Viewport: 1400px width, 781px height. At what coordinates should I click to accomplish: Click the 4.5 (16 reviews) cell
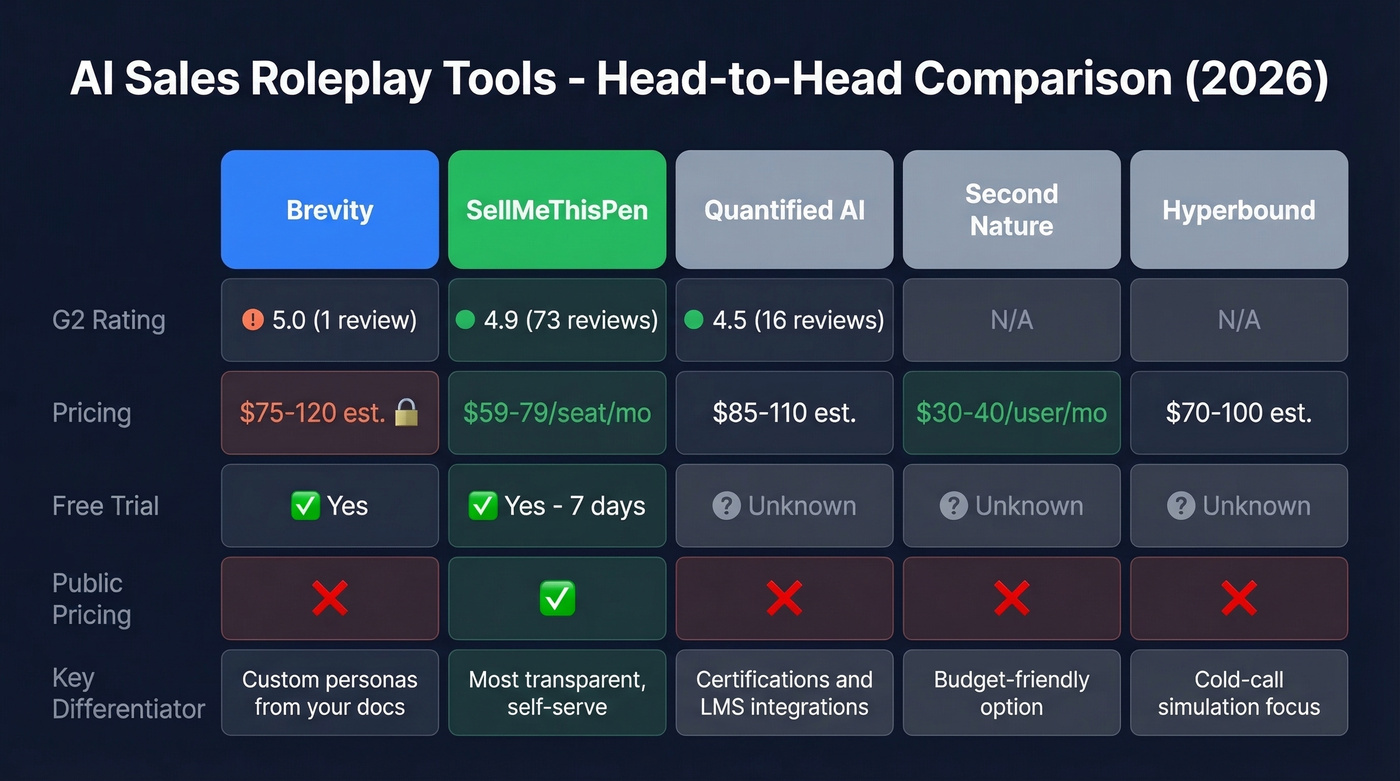784,320
